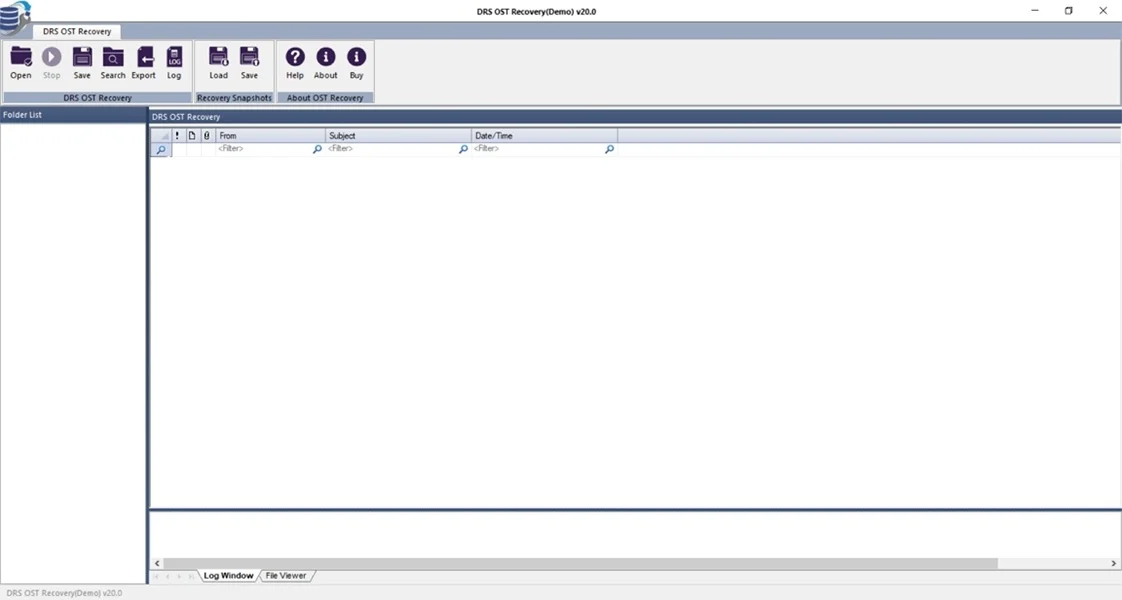Click status bar text DRS OST Recovery(Demo) v20.0
Screen dimensions: 1122x600
point(64,593)
